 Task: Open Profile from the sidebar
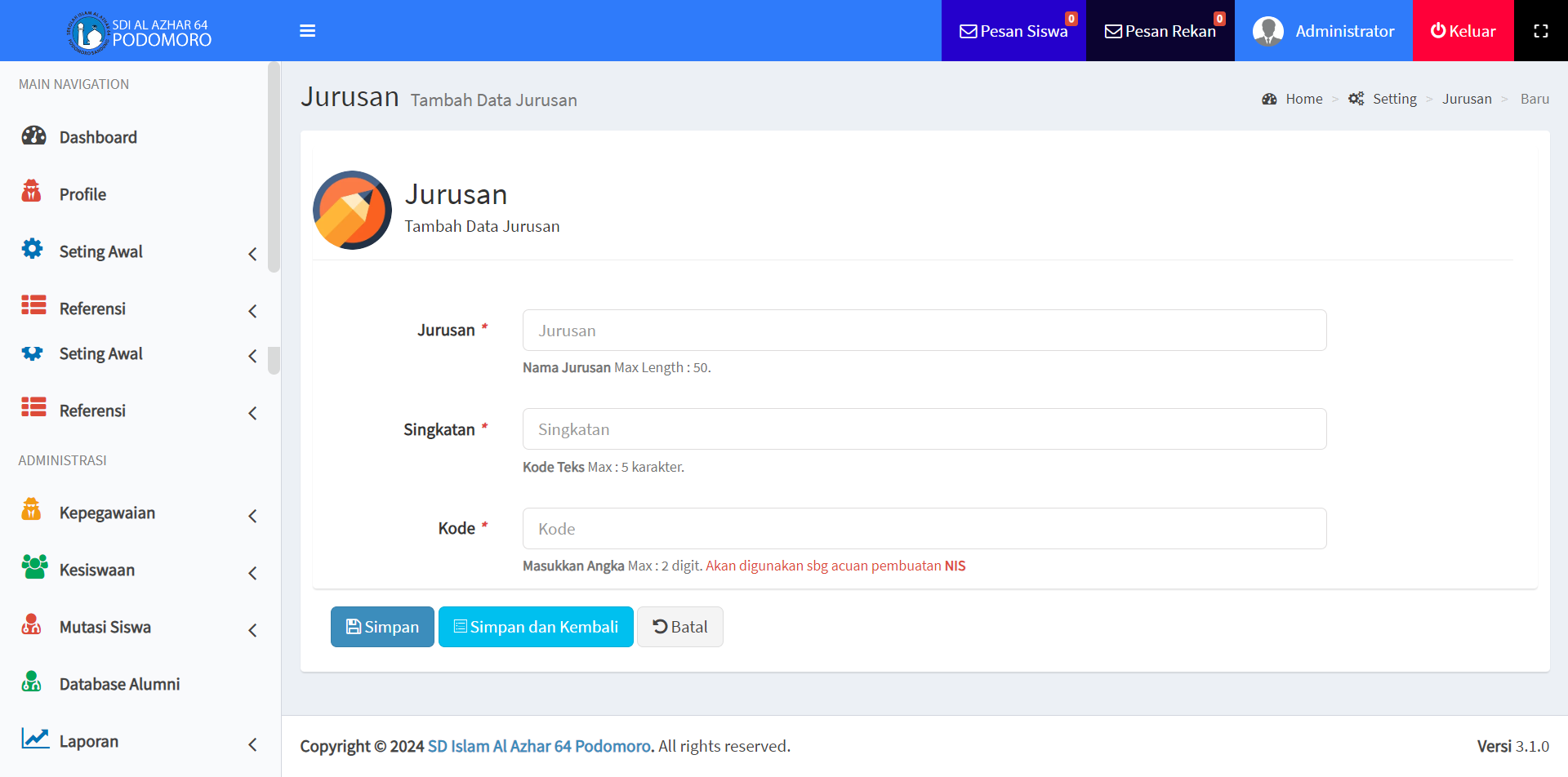coord(82,194)
